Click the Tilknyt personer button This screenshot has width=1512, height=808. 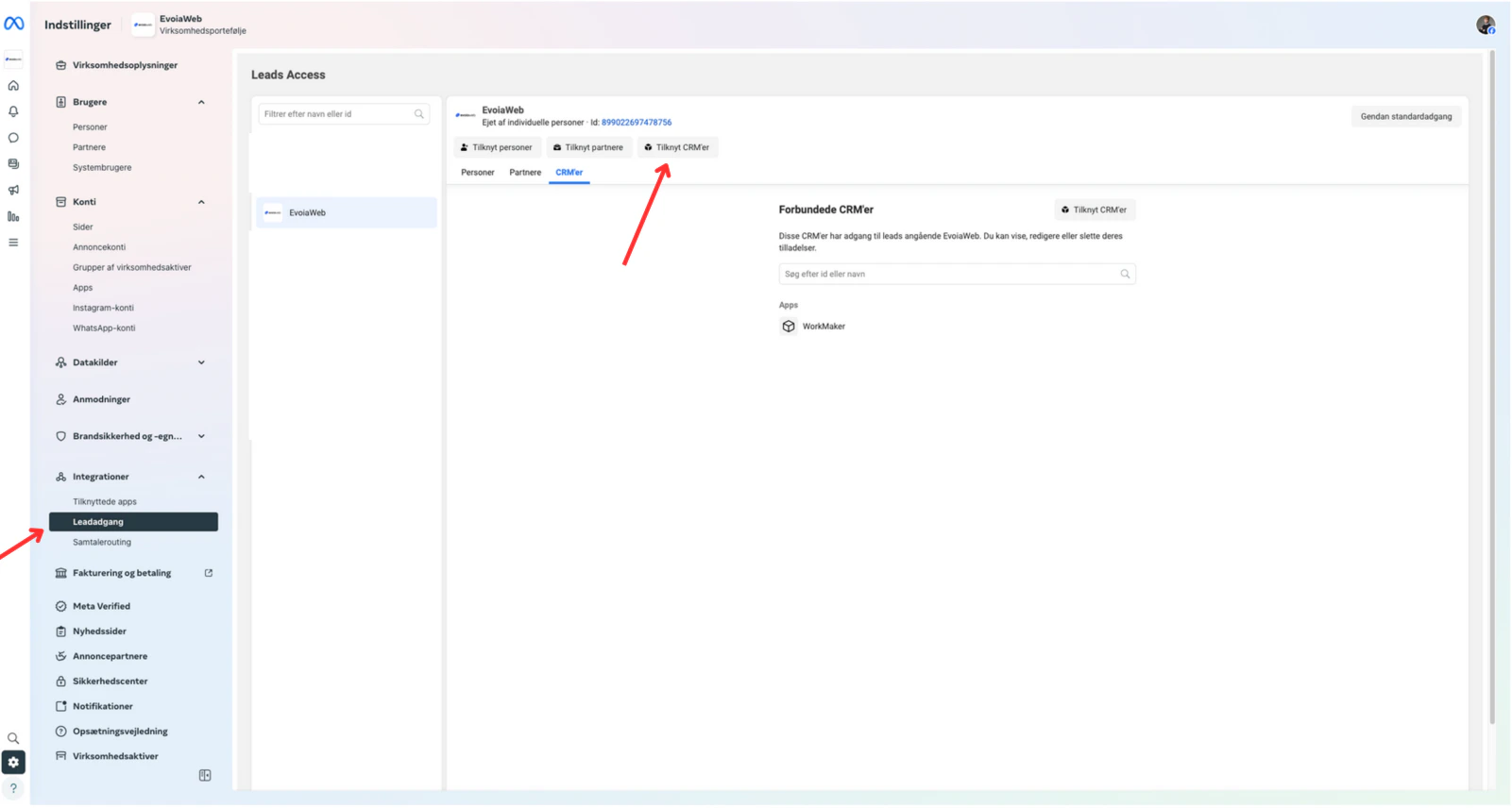497,147
